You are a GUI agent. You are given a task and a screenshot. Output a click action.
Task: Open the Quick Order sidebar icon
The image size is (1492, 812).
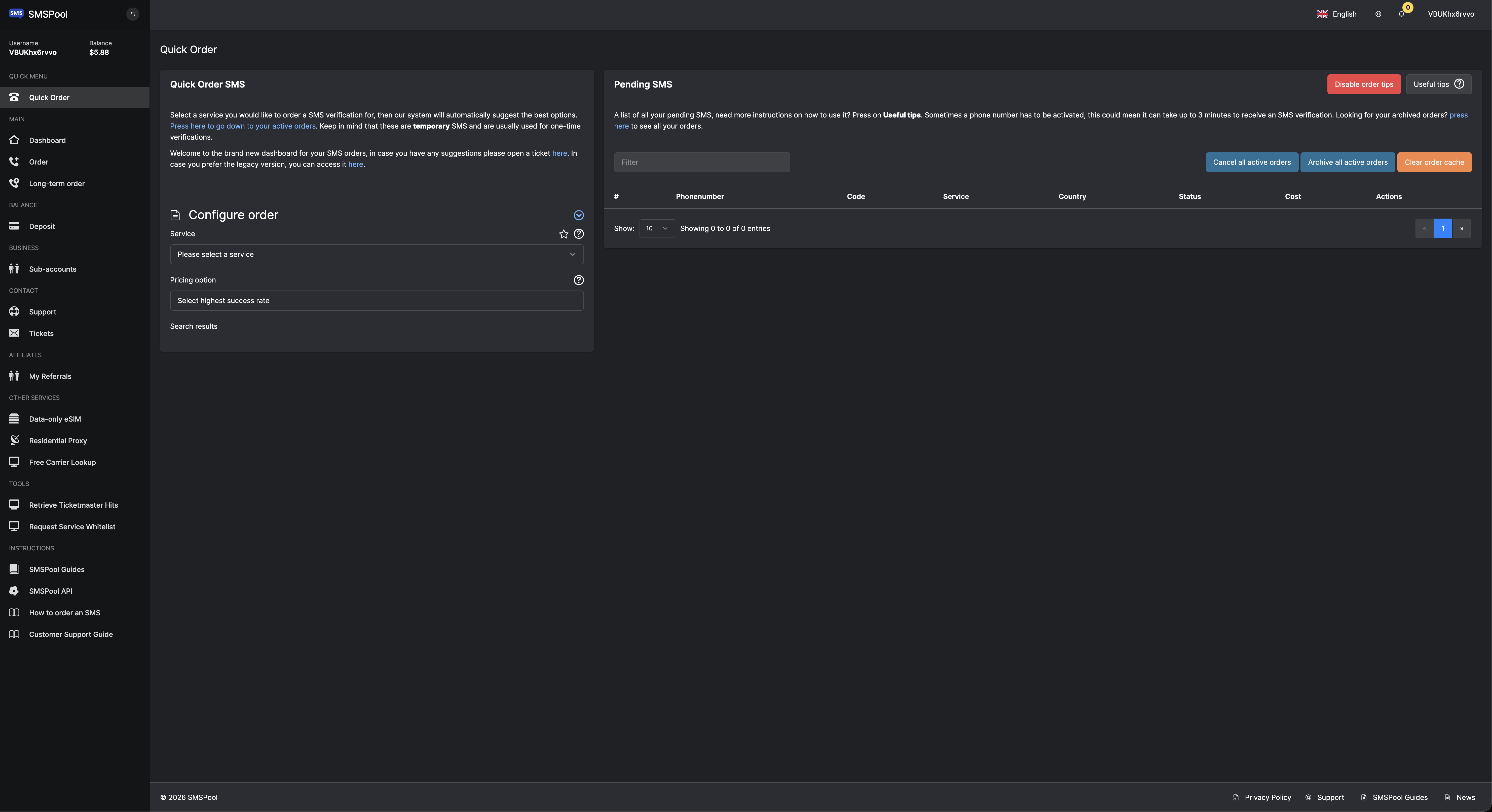[x=14, y=97]
